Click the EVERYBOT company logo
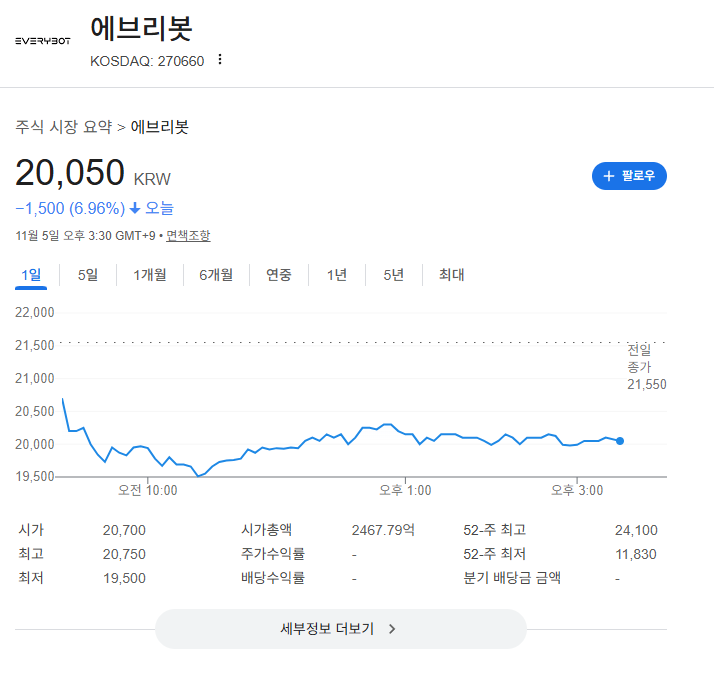Viewport: 714px width, 679px height. 43,41
